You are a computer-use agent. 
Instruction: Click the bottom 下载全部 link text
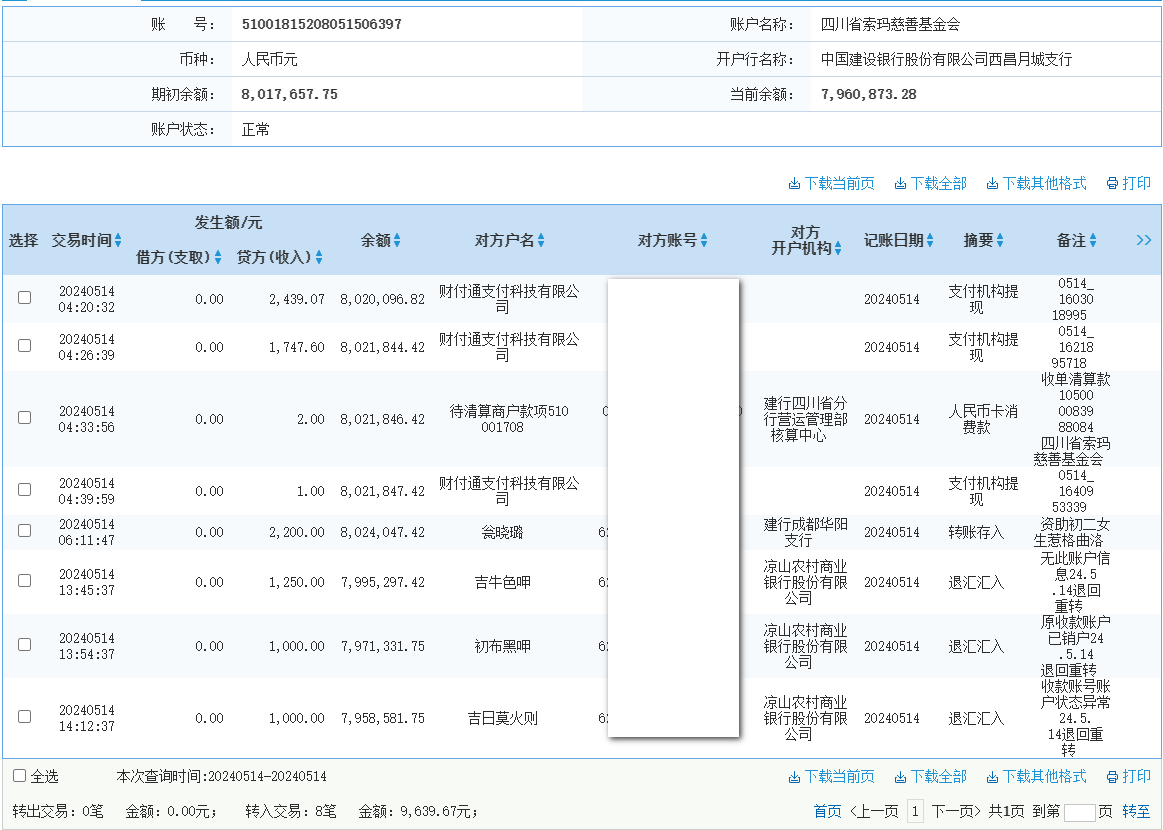(x=938, y=777)
